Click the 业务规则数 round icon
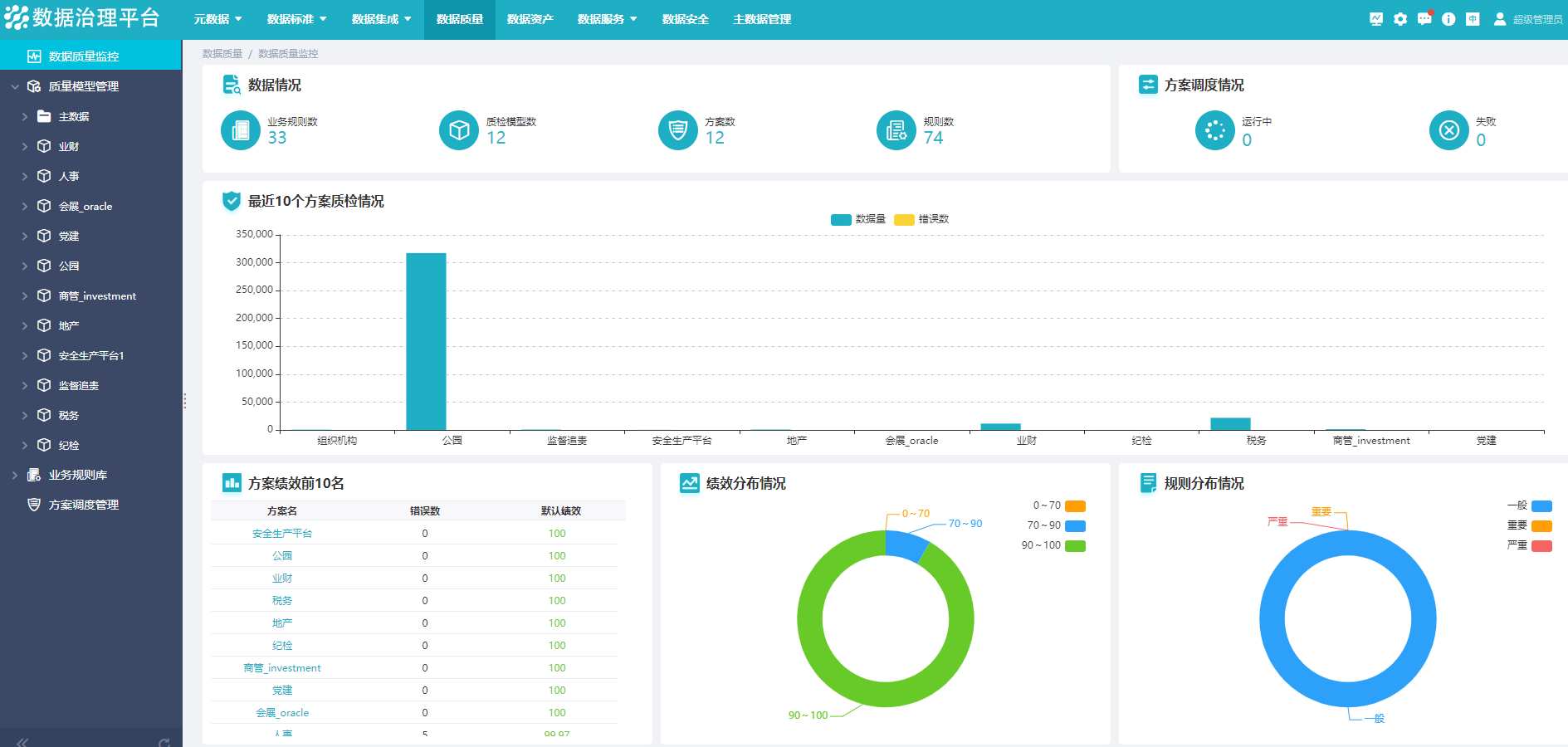The height and width of the screenshot is (747, 1568). click(x=241, y=130)
